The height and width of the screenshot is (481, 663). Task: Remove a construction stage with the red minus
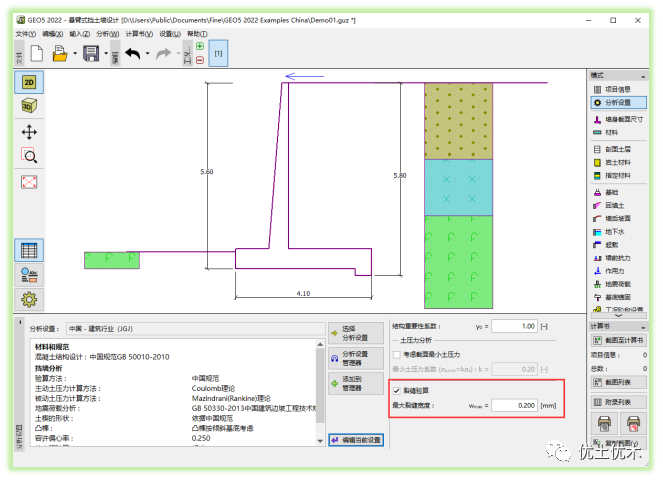pyautogui.click(x=200, y=60)
